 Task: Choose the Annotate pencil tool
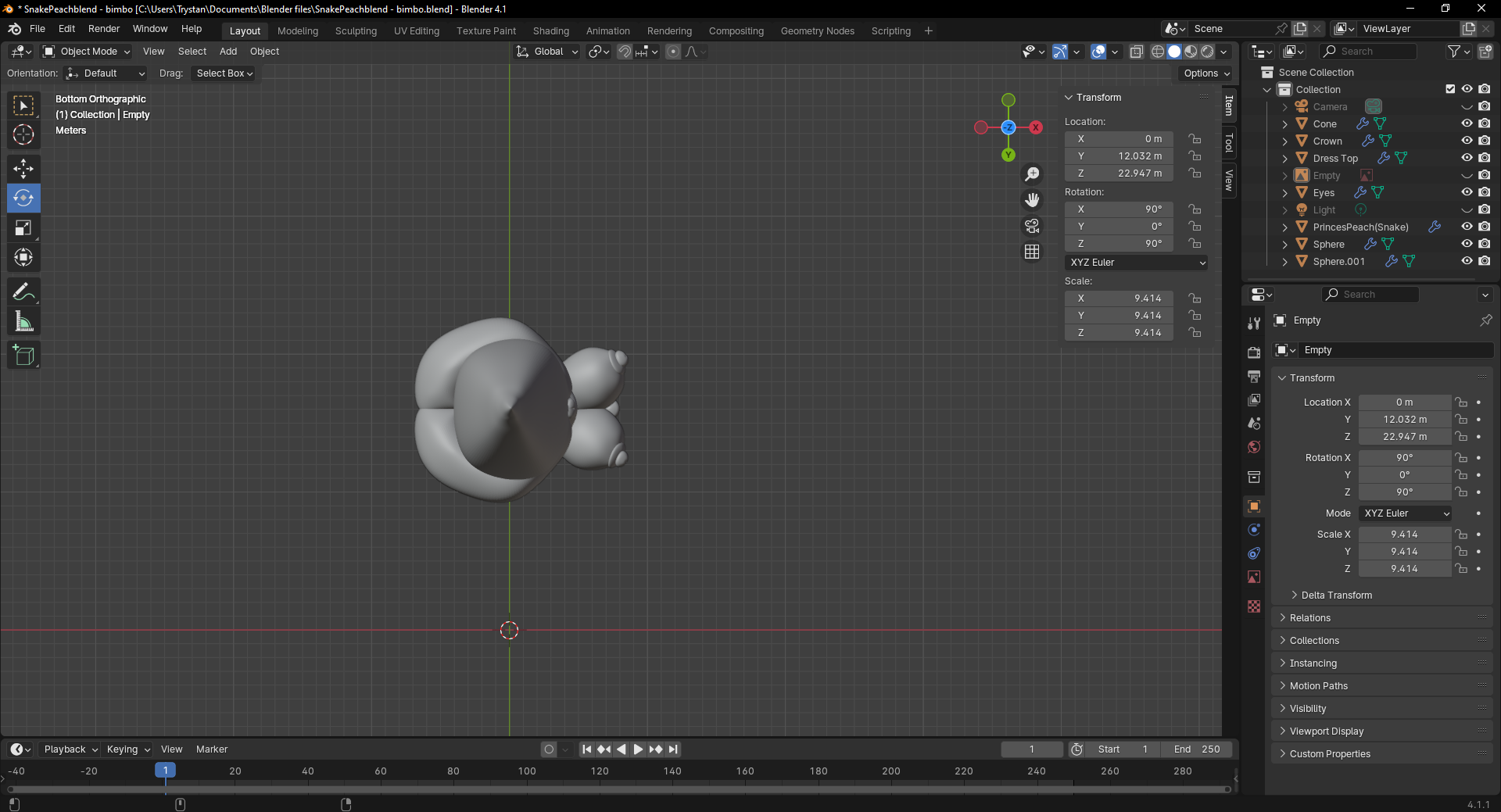[x=23, y=292]
